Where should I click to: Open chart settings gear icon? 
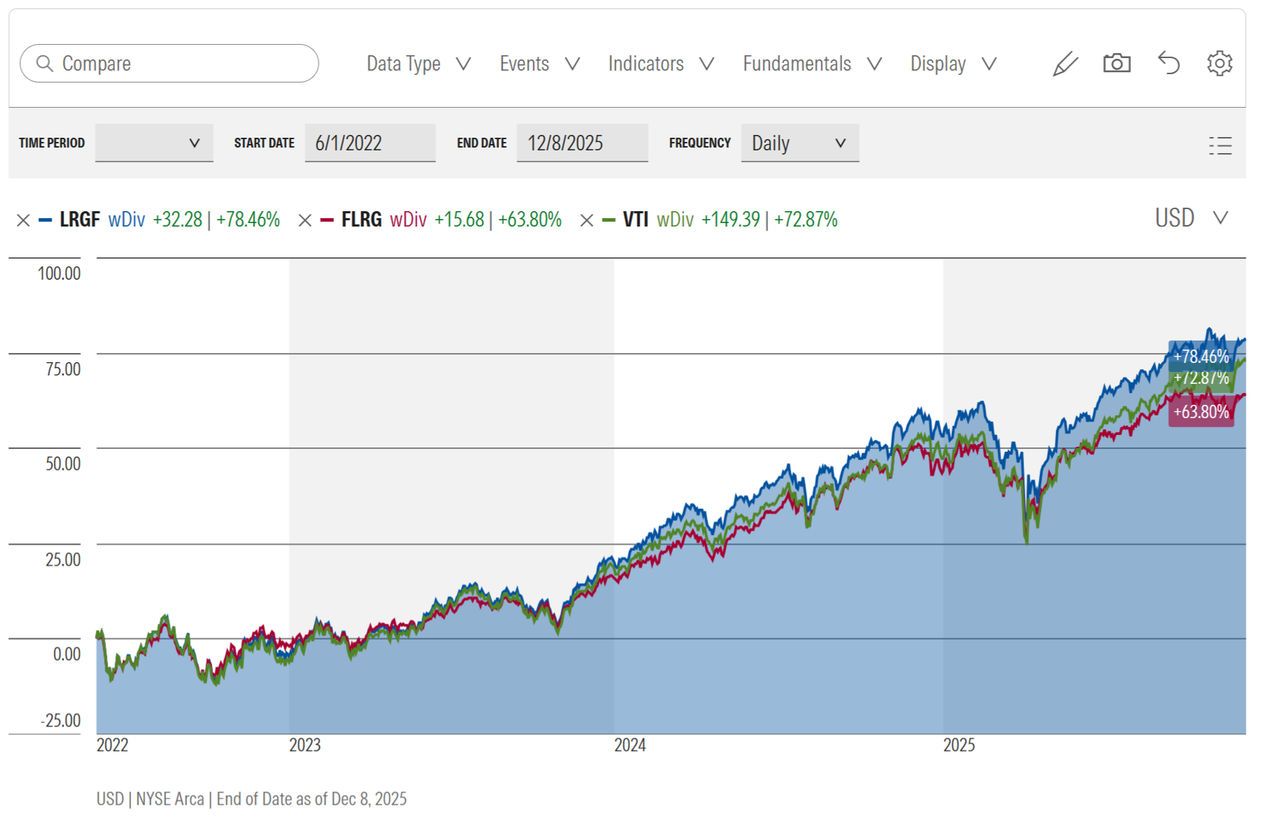coord(1219,63)
